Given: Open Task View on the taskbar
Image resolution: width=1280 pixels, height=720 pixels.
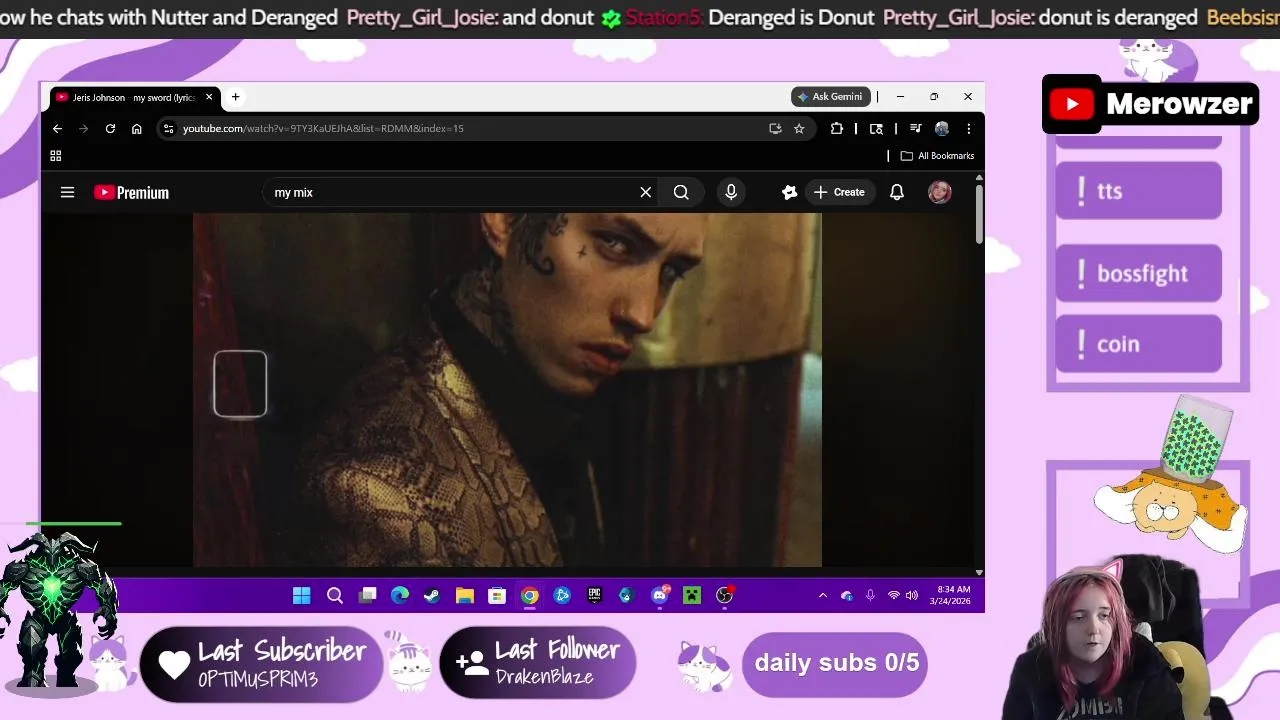Looking at the screenshot, I should [367, 596].
